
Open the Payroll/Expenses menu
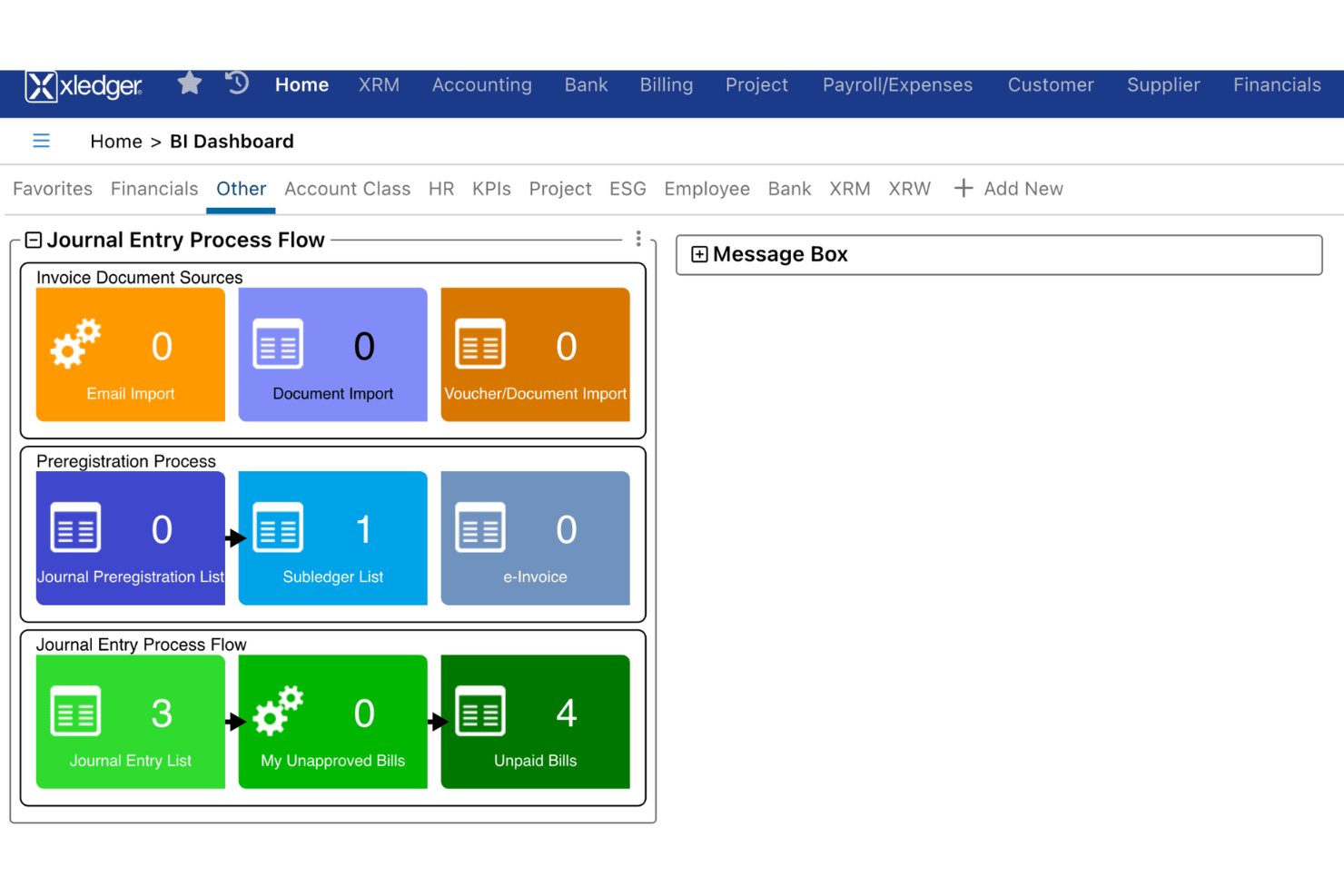coord(897,85)
